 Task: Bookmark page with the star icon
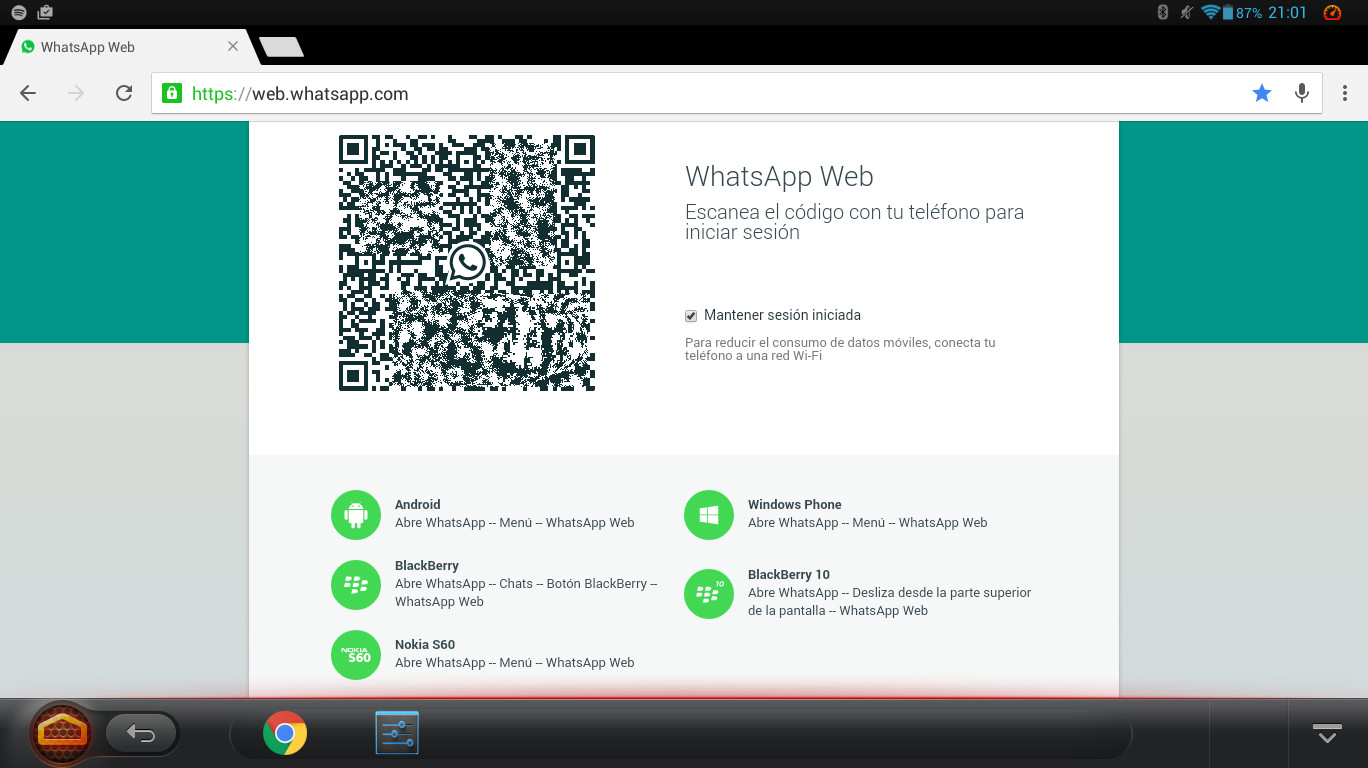pos(1262,93)
